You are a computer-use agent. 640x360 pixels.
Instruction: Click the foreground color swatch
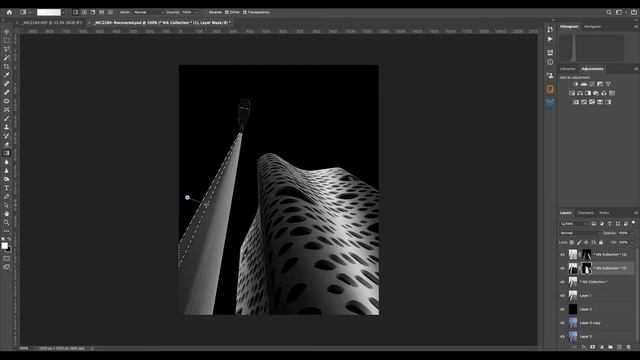[4, 246]
